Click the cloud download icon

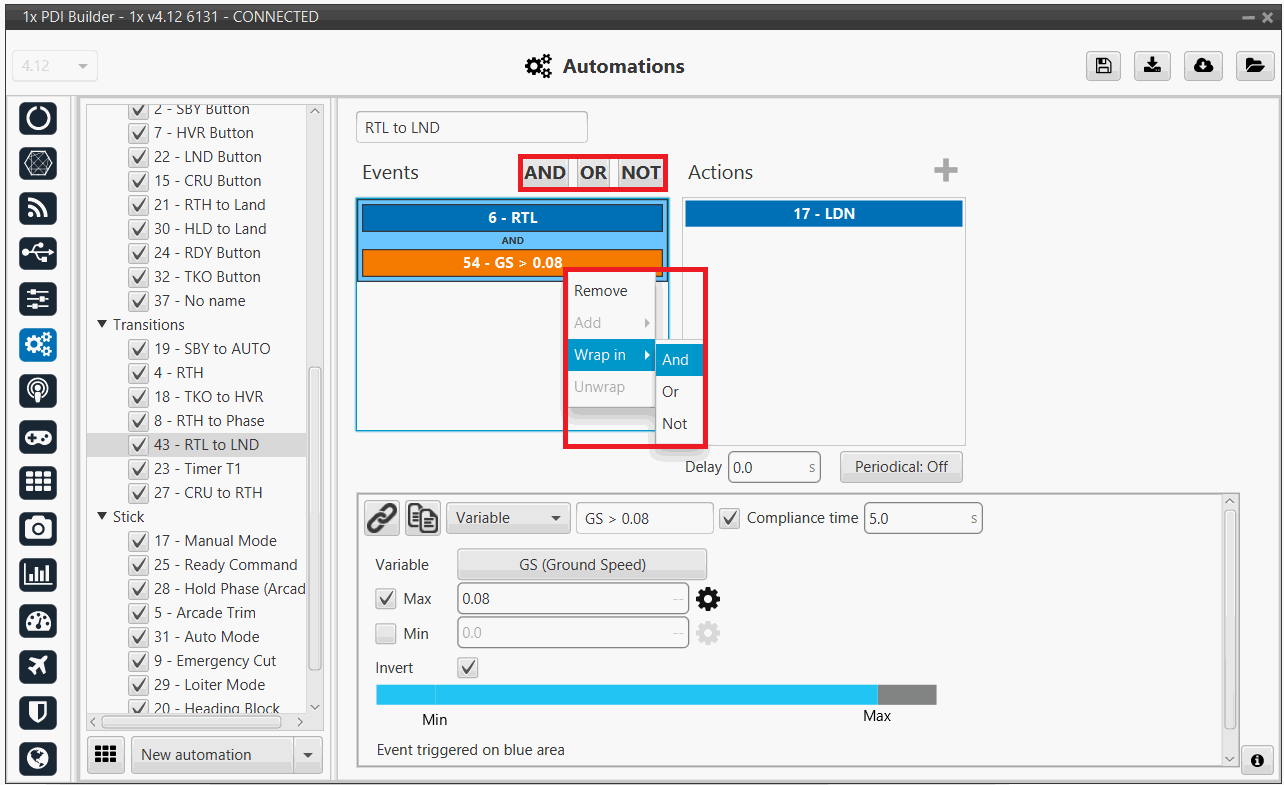coord(1204,66)
